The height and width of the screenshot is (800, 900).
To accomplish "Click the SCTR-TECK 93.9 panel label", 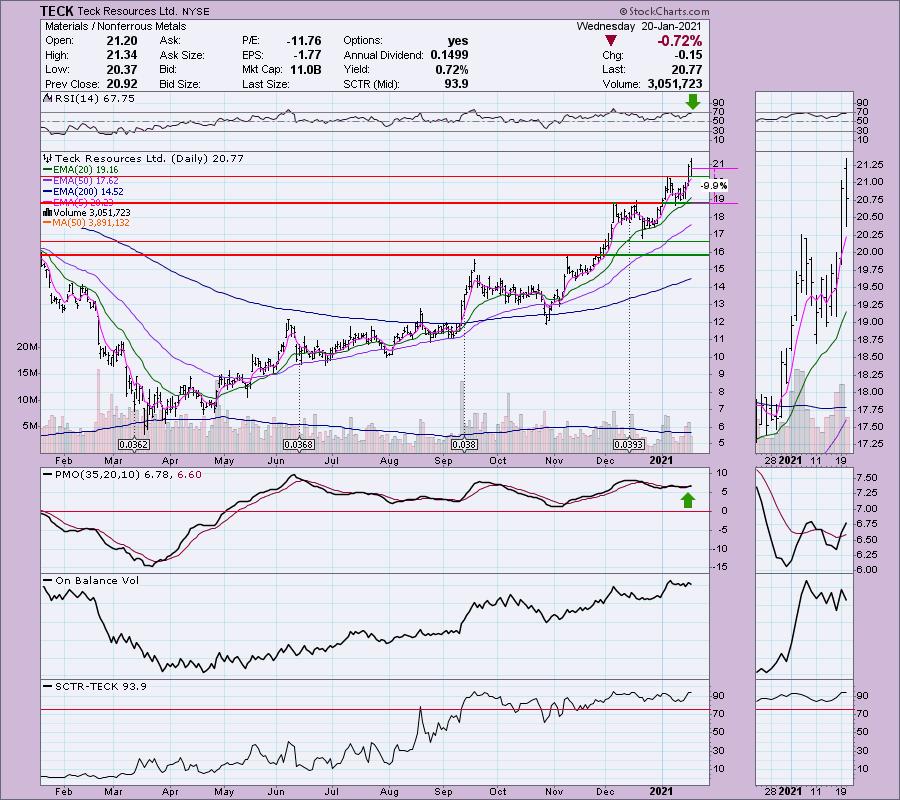I will point(95,686).
